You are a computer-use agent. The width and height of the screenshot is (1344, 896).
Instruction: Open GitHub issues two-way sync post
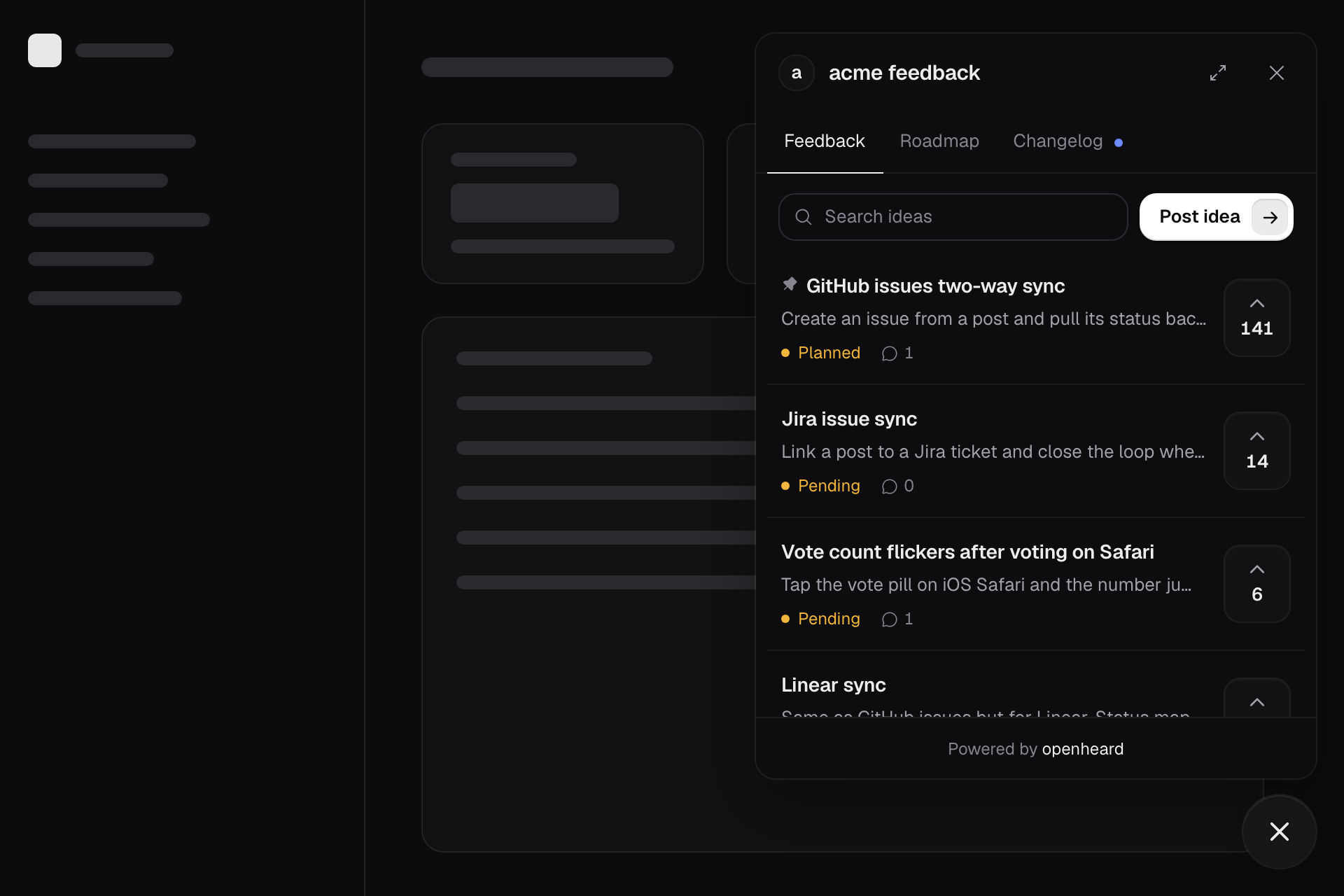click(x=935, y=286)
